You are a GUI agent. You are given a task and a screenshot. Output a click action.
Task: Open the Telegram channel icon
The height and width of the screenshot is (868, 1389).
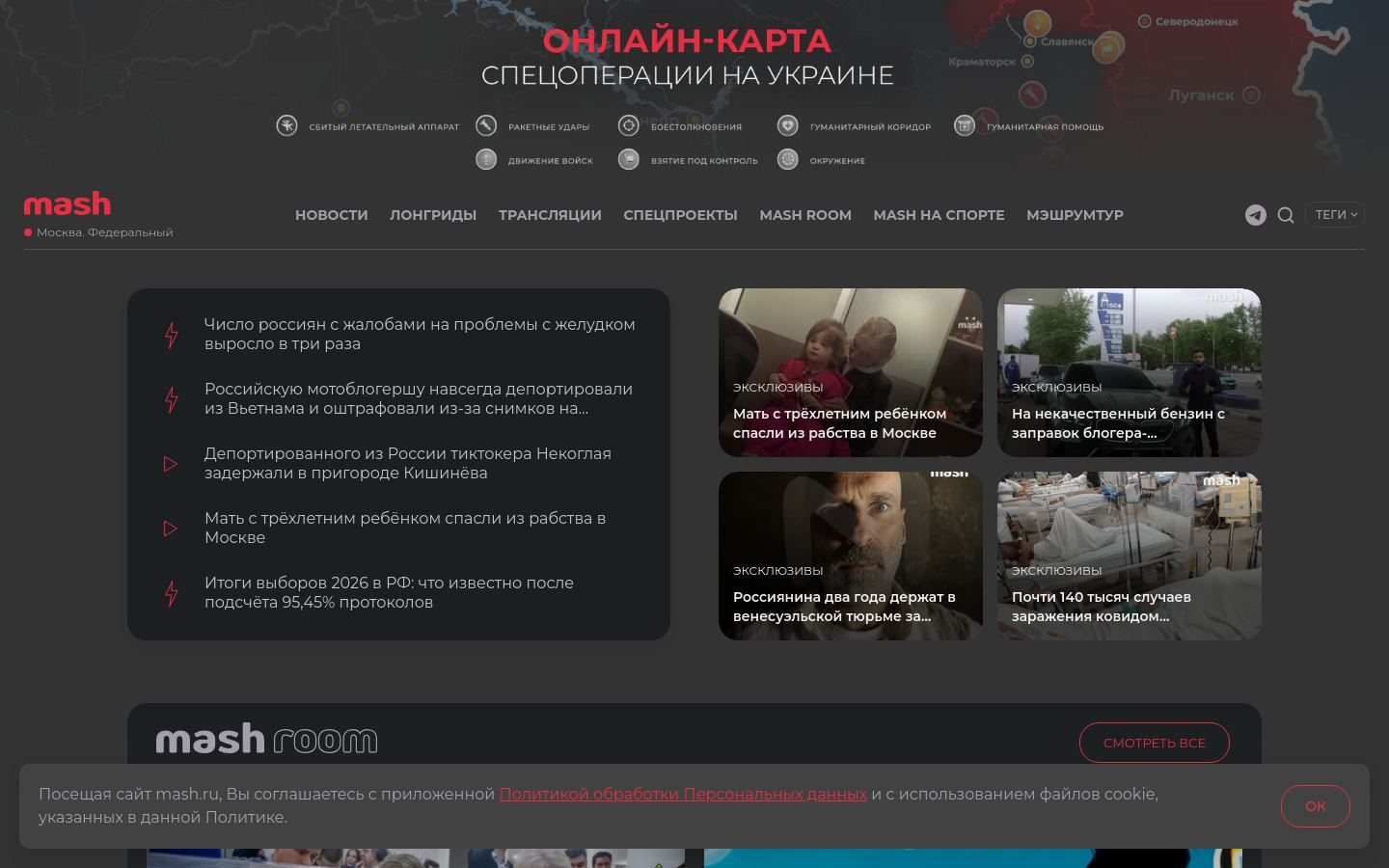1255,215
